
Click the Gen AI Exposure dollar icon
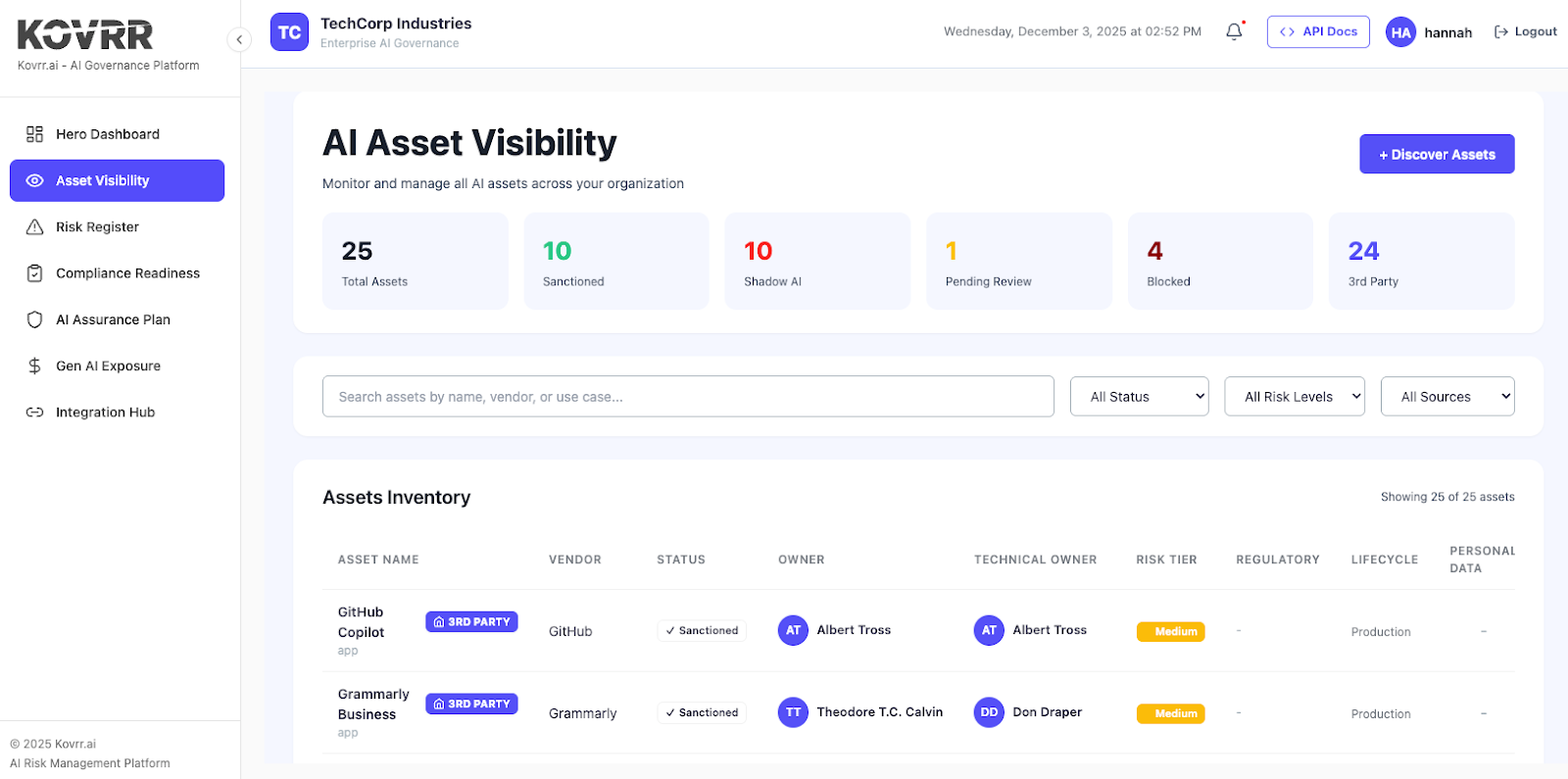point(34,365)
